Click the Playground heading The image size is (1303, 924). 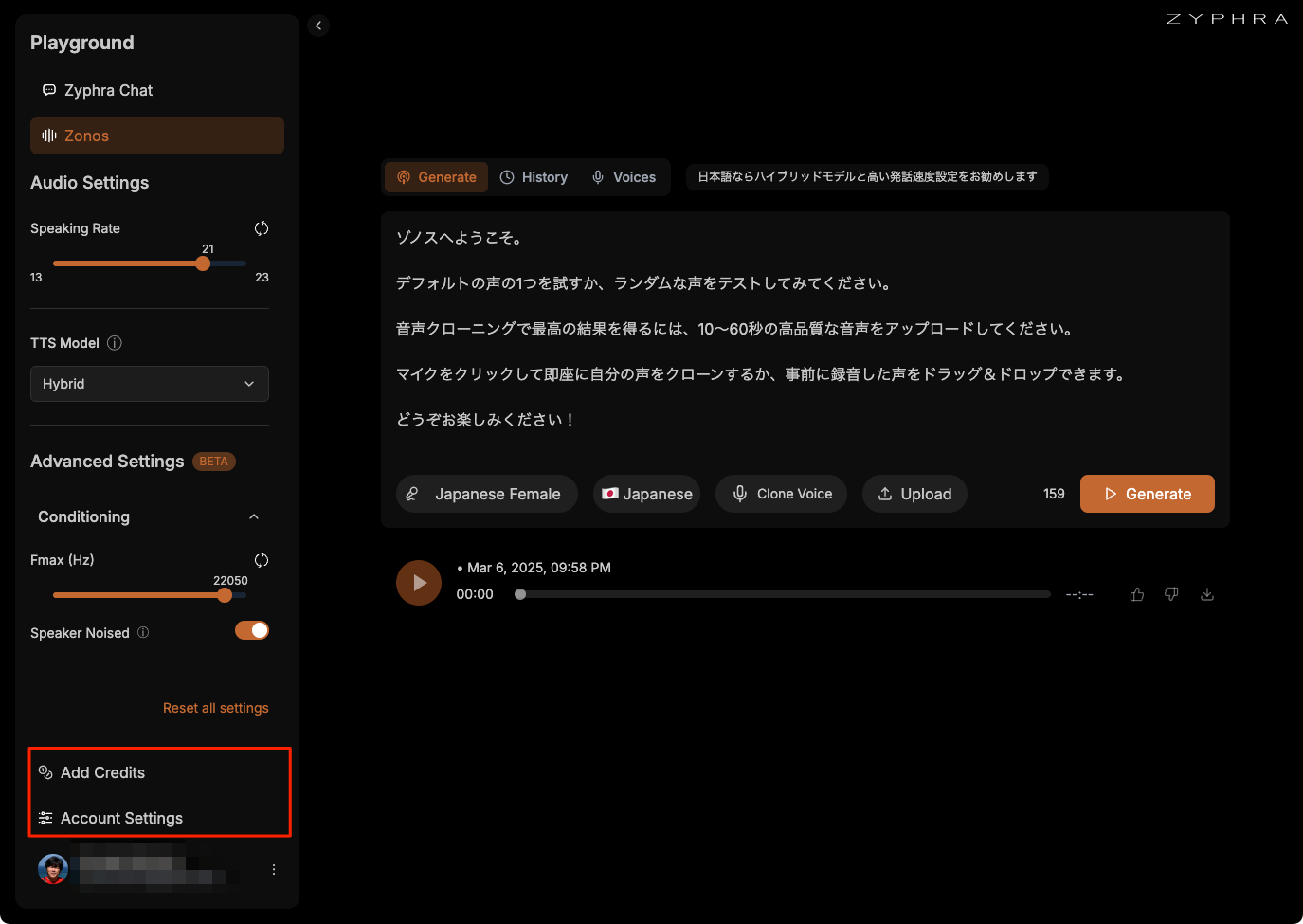pos(82,43)
